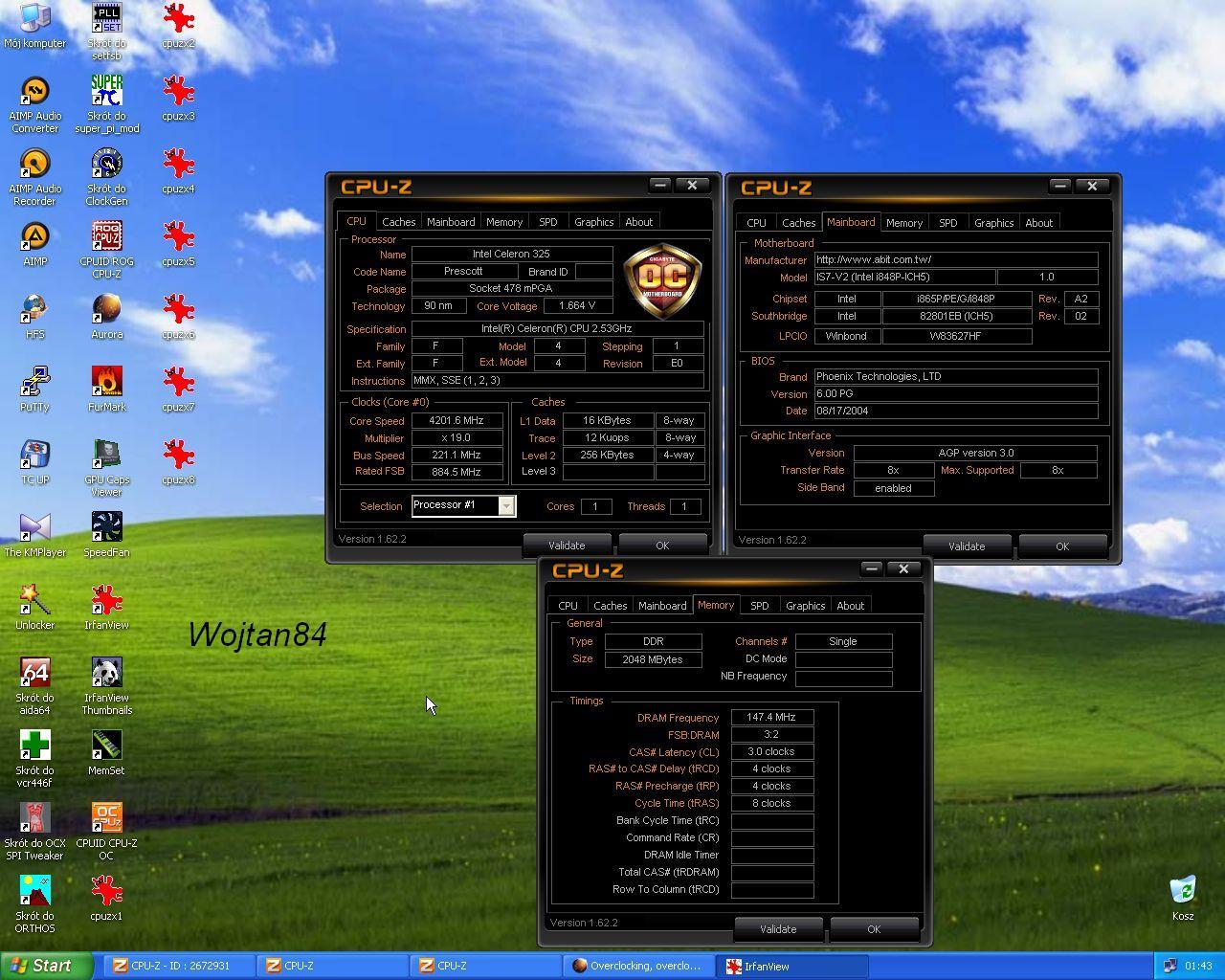
Task: Launch the PuTTY shortcut
Action: pyautogui.click(x=34, y=390)
